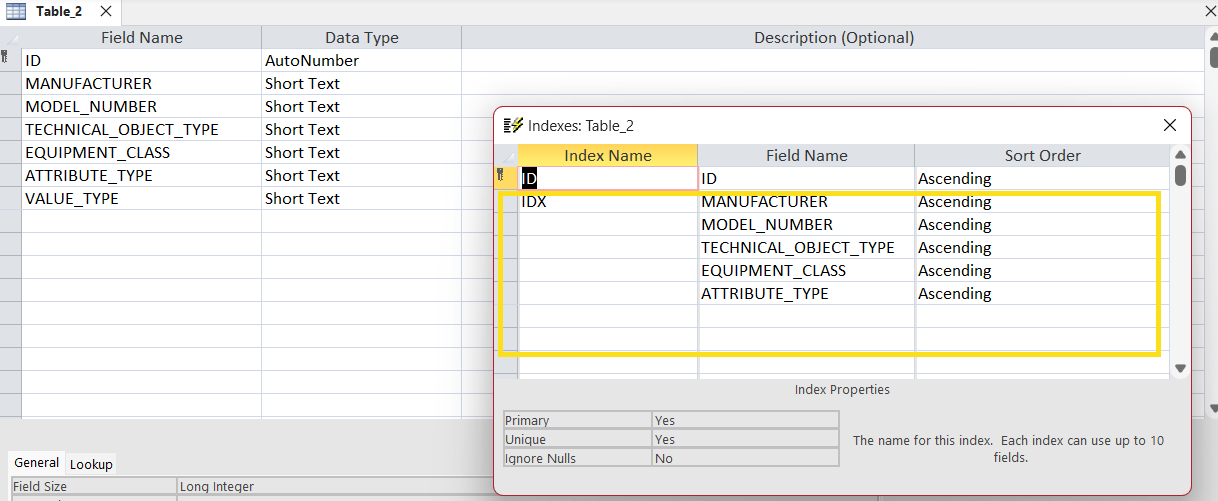Click the Index Name column header
Viewport: 1218px width, 501px height.
(x=607, y=156)
